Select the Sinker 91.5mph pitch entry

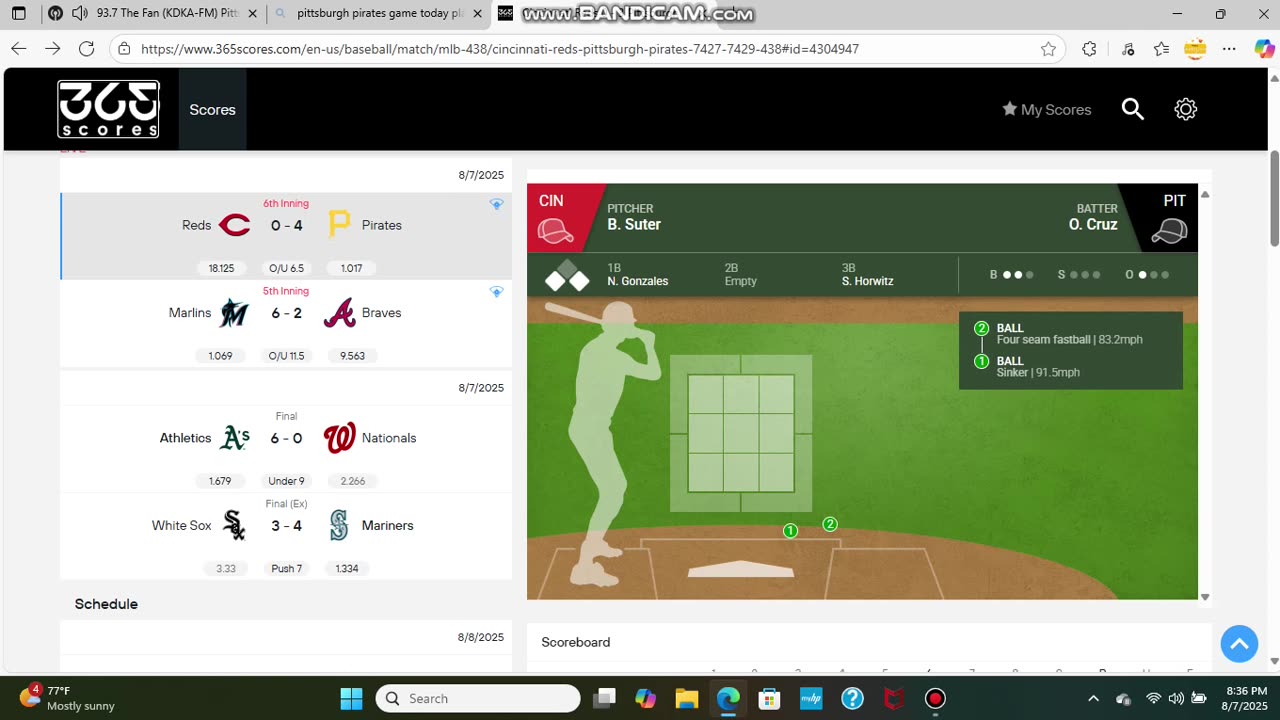[x=1038, y=367]
